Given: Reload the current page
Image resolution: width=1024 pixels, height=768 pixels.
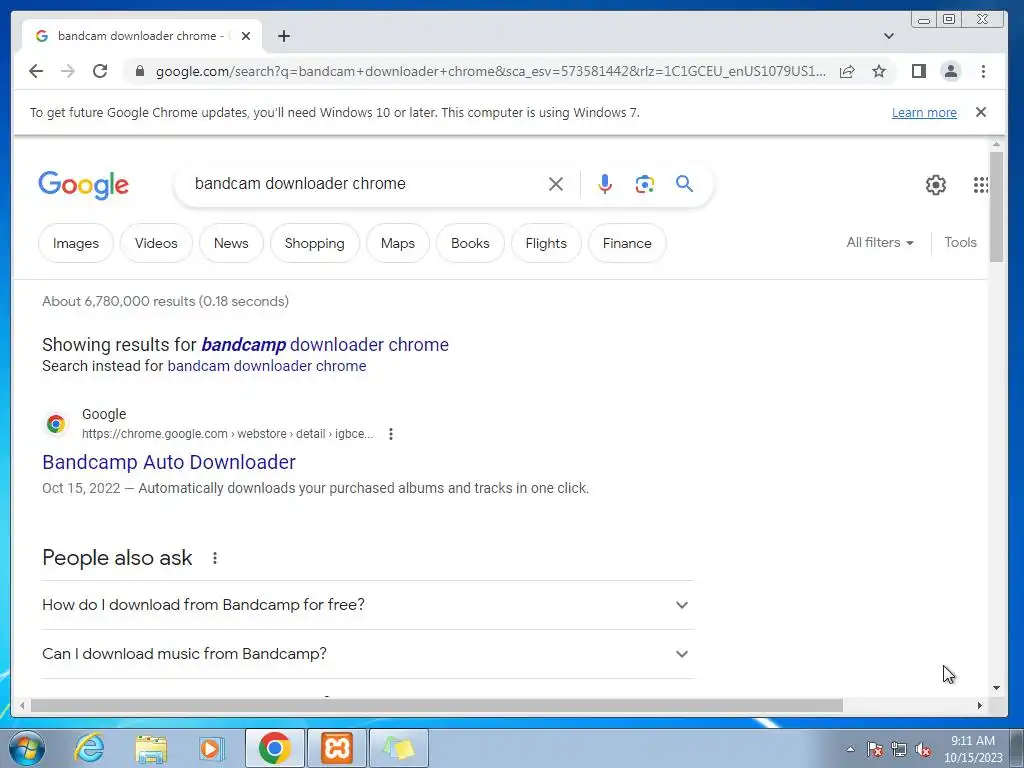Looking at the screenshot, I should point(100,71).
